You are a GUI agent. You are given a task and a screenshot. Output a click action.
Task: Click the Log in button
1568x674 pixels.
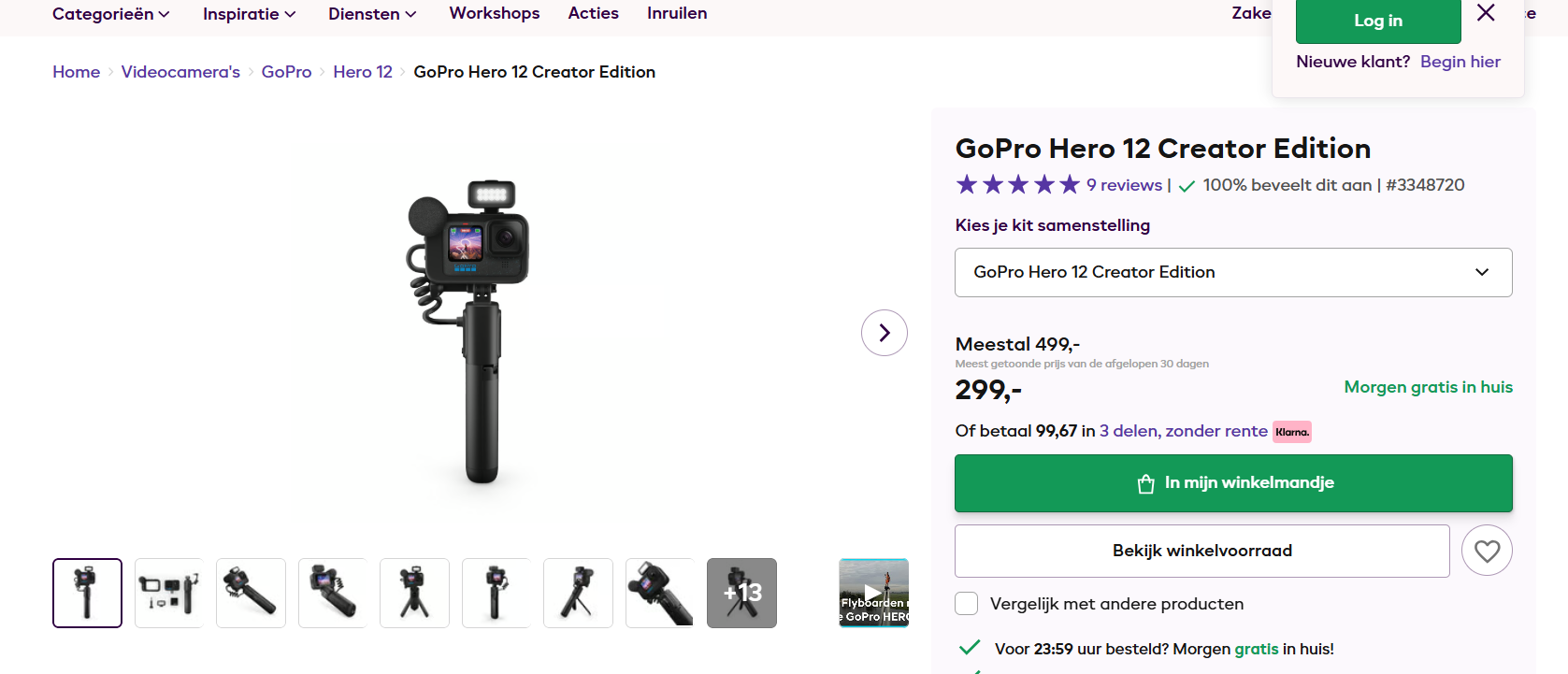click(x=1377, y=20)
